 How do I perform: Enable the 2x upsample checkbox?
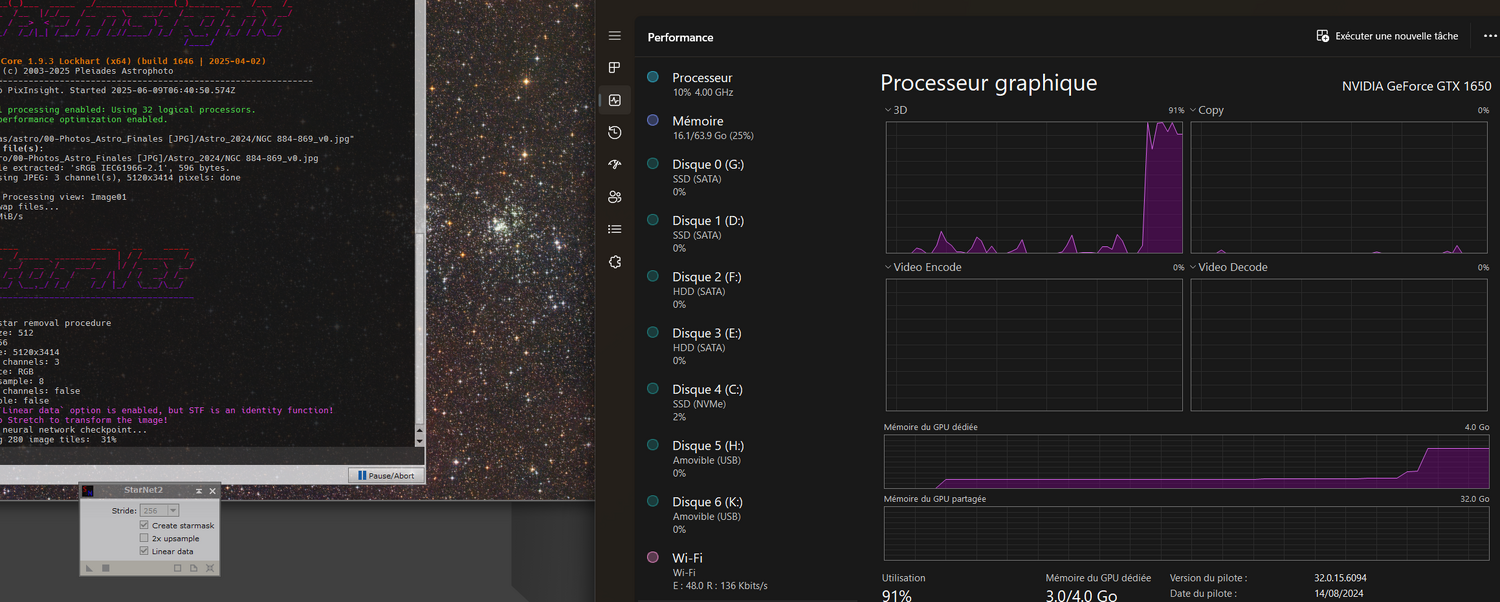144,538
